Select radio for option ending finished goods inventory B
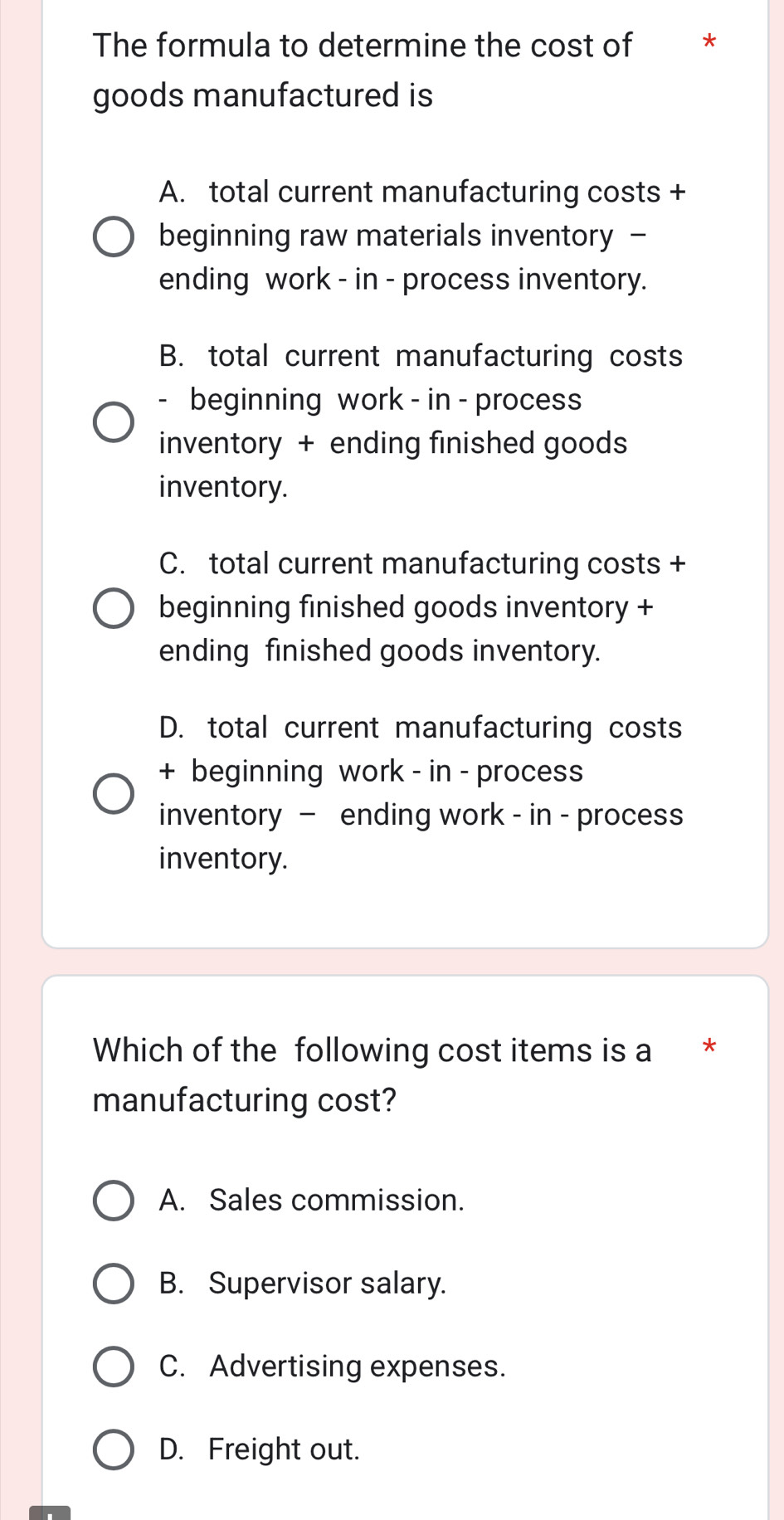The width and height of the screenshot is (784, 1520). [113, 421]
